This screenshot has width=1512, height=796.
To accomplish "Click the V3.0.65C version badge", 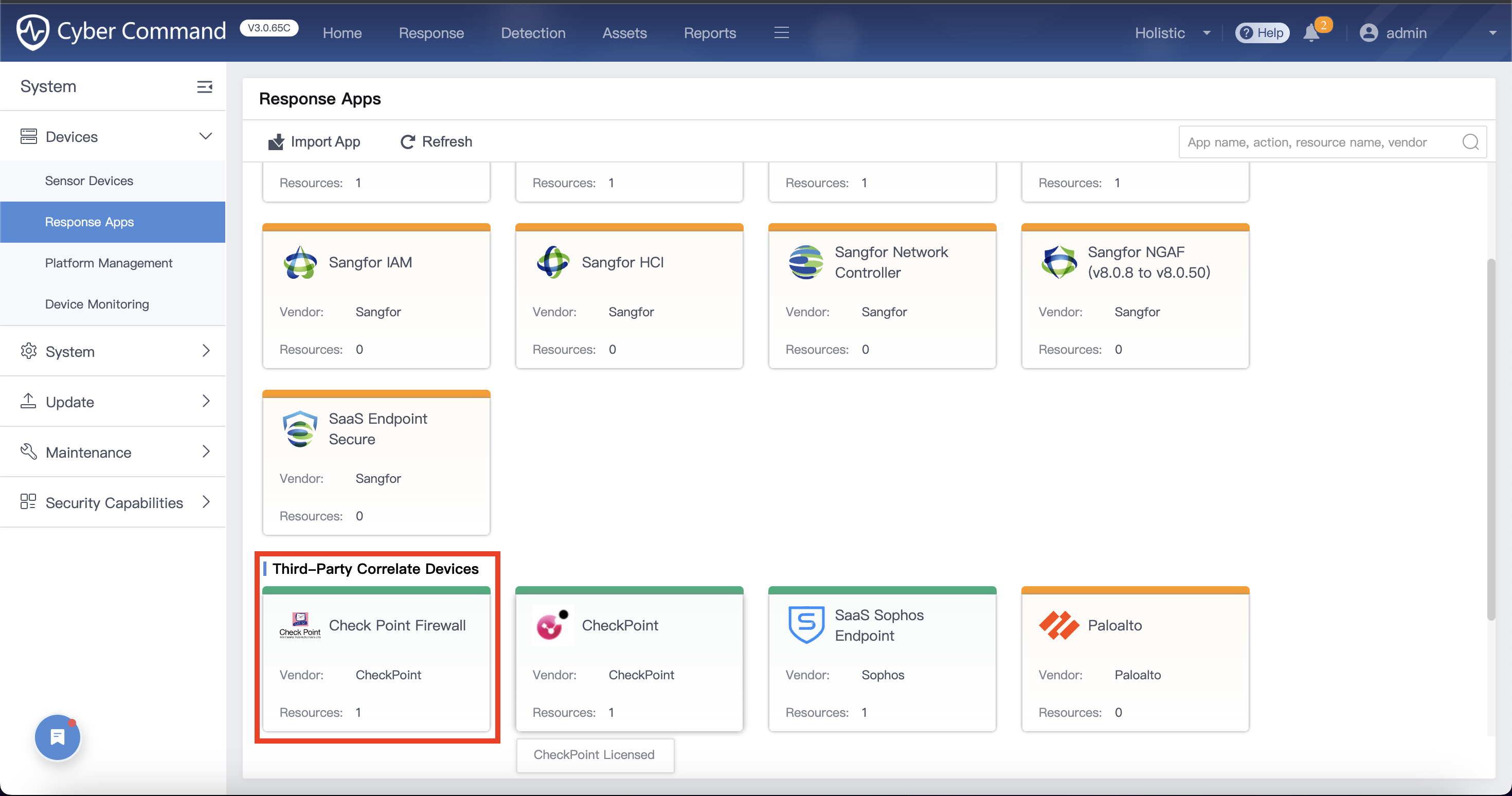I will 269,28.
